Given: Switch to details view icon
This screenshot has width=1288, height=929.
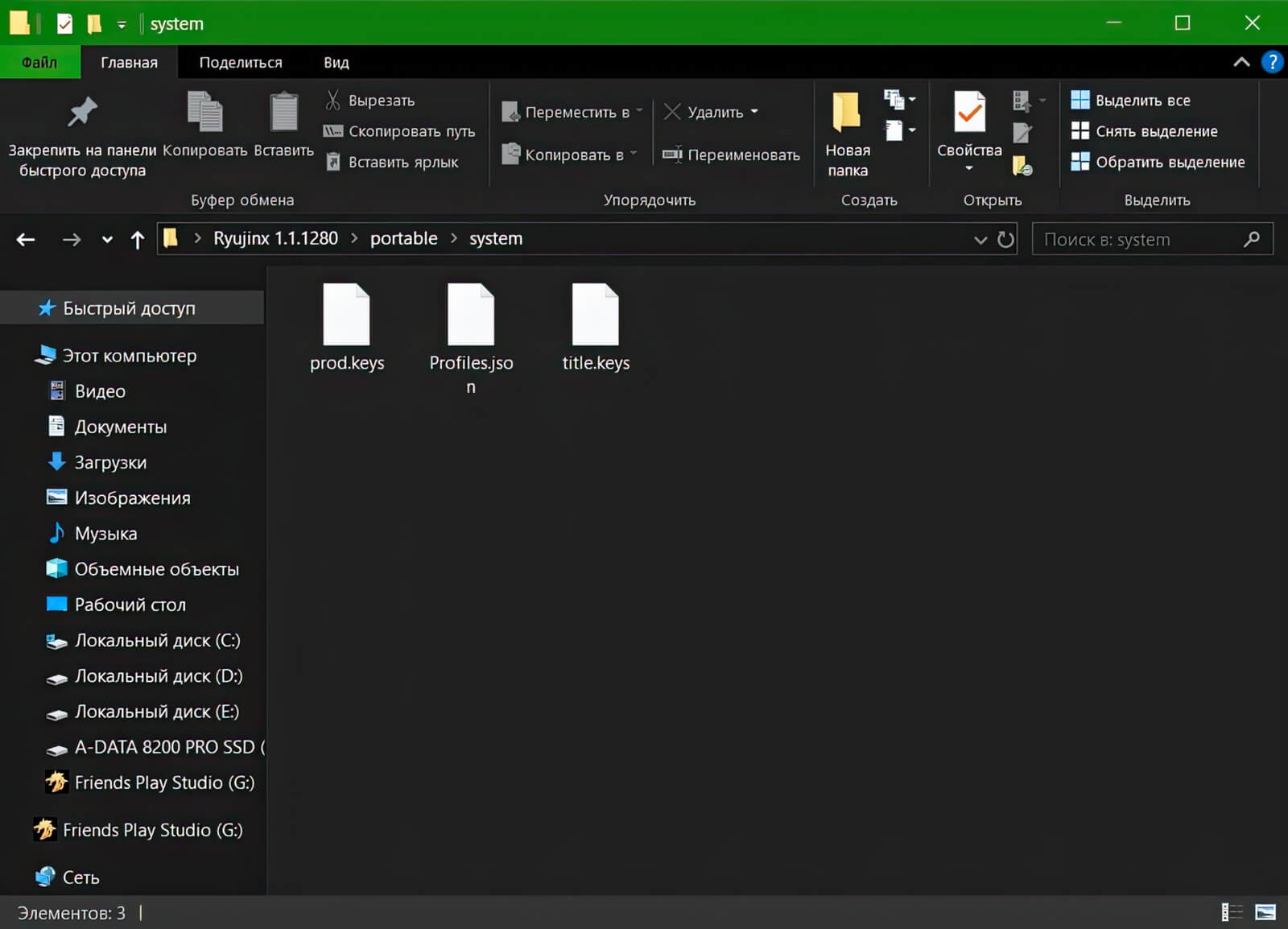Looking at the screenshot, I should tap(1232, 912).
